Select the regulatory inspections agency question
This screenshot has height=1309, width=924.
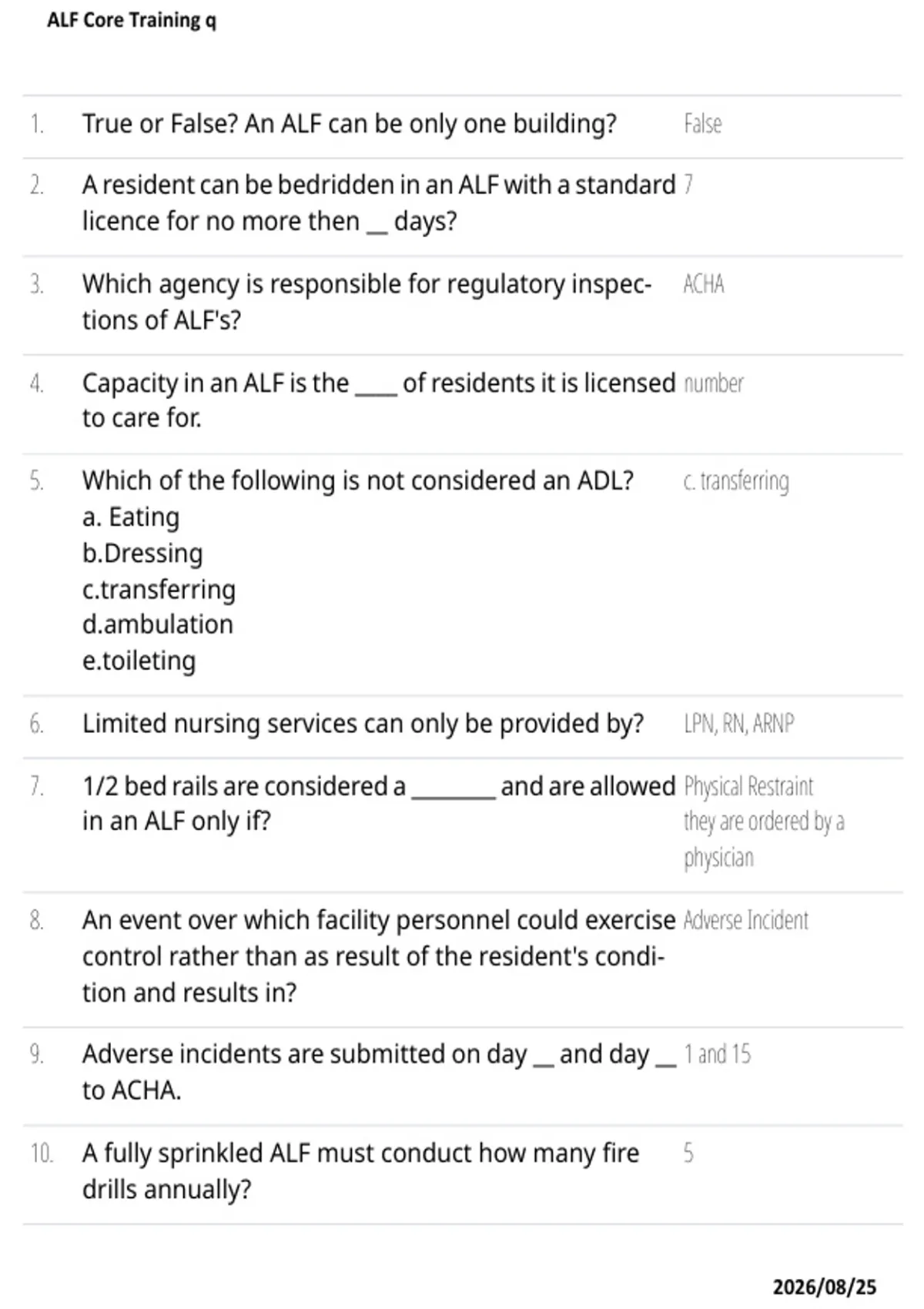[x=367, y=302]
